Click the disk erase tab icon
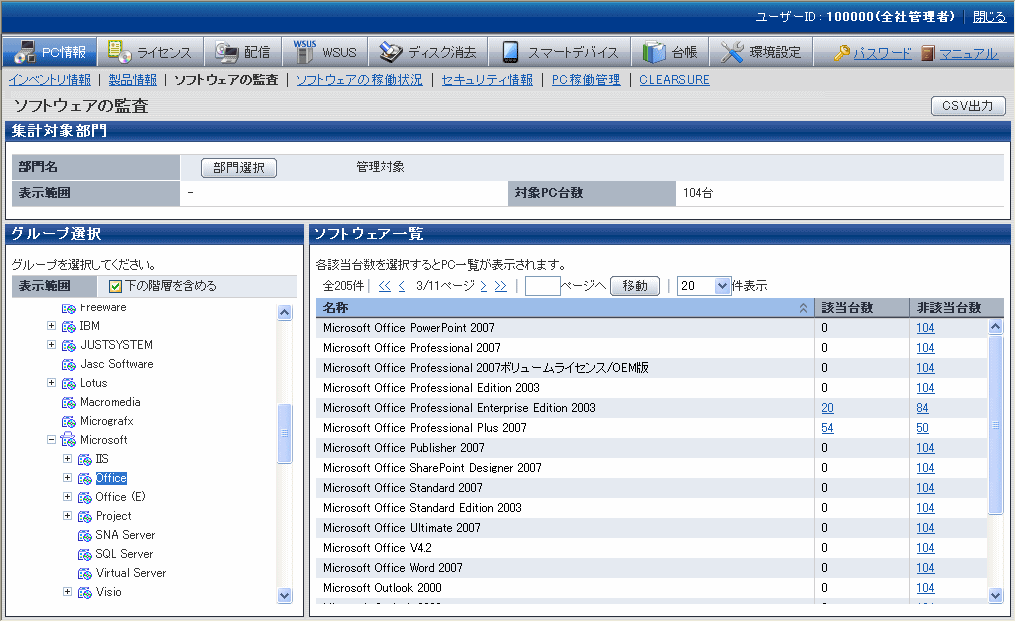Screen dimensions: 1016x622 point(390,52)
